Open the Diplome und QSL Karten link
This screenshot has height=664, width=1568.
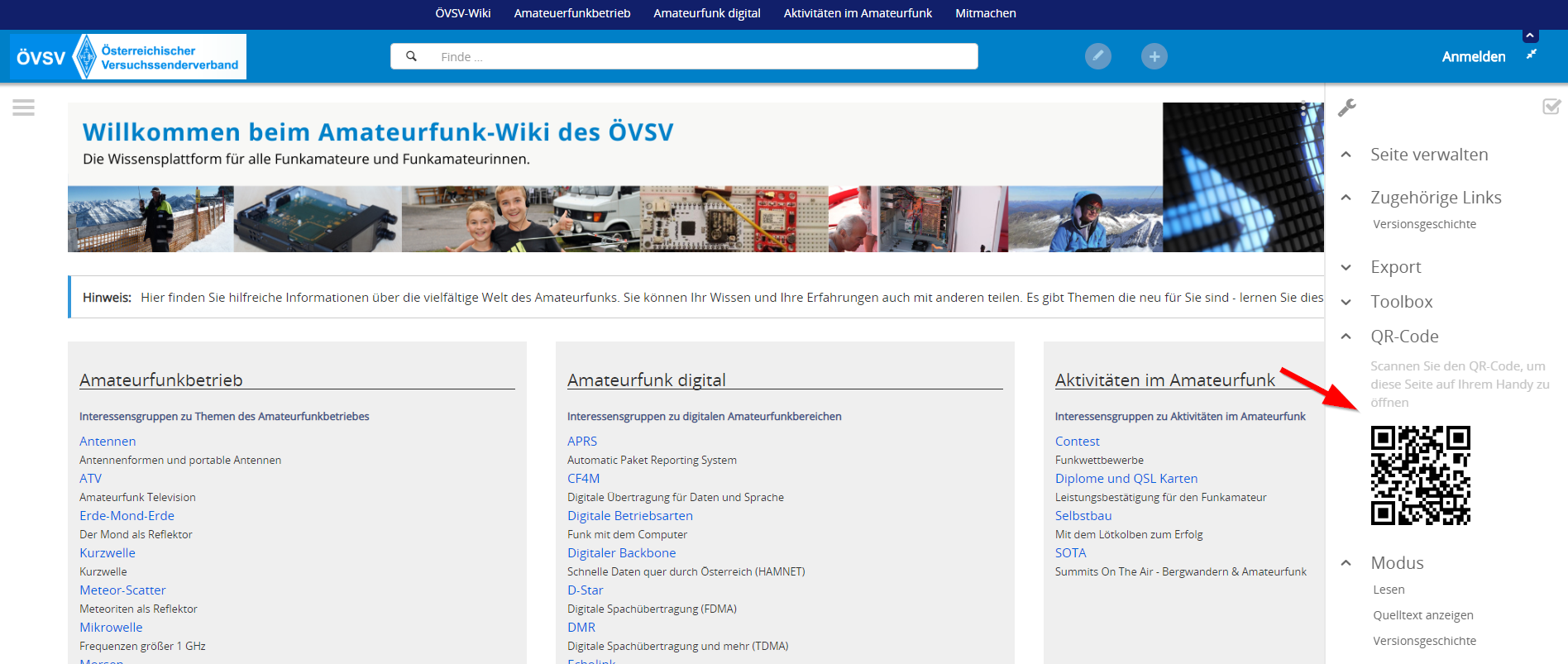tap(1126, 479)
